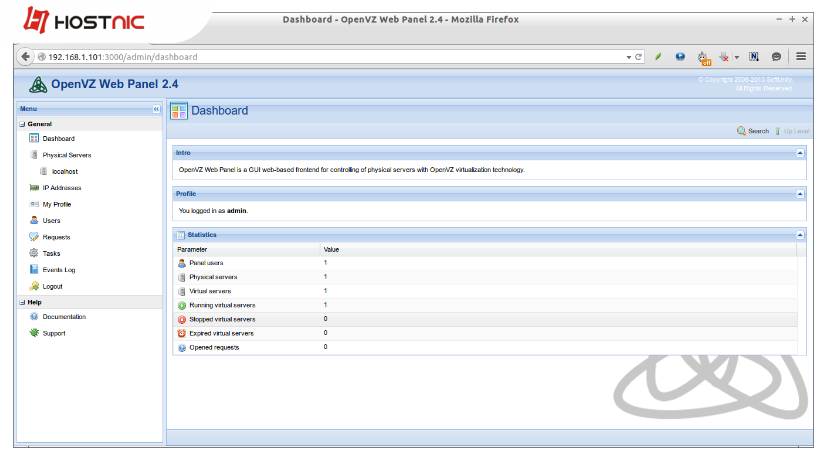Click the Value column header
This screenshot has height=457, width=826.
coord(558,250)
